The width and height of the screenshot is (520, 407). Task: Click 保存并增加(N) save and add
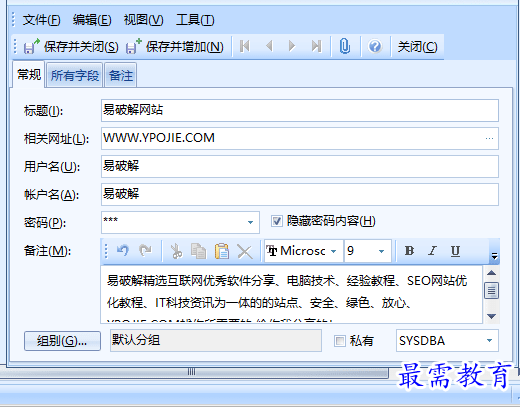[x=175, y=47]
